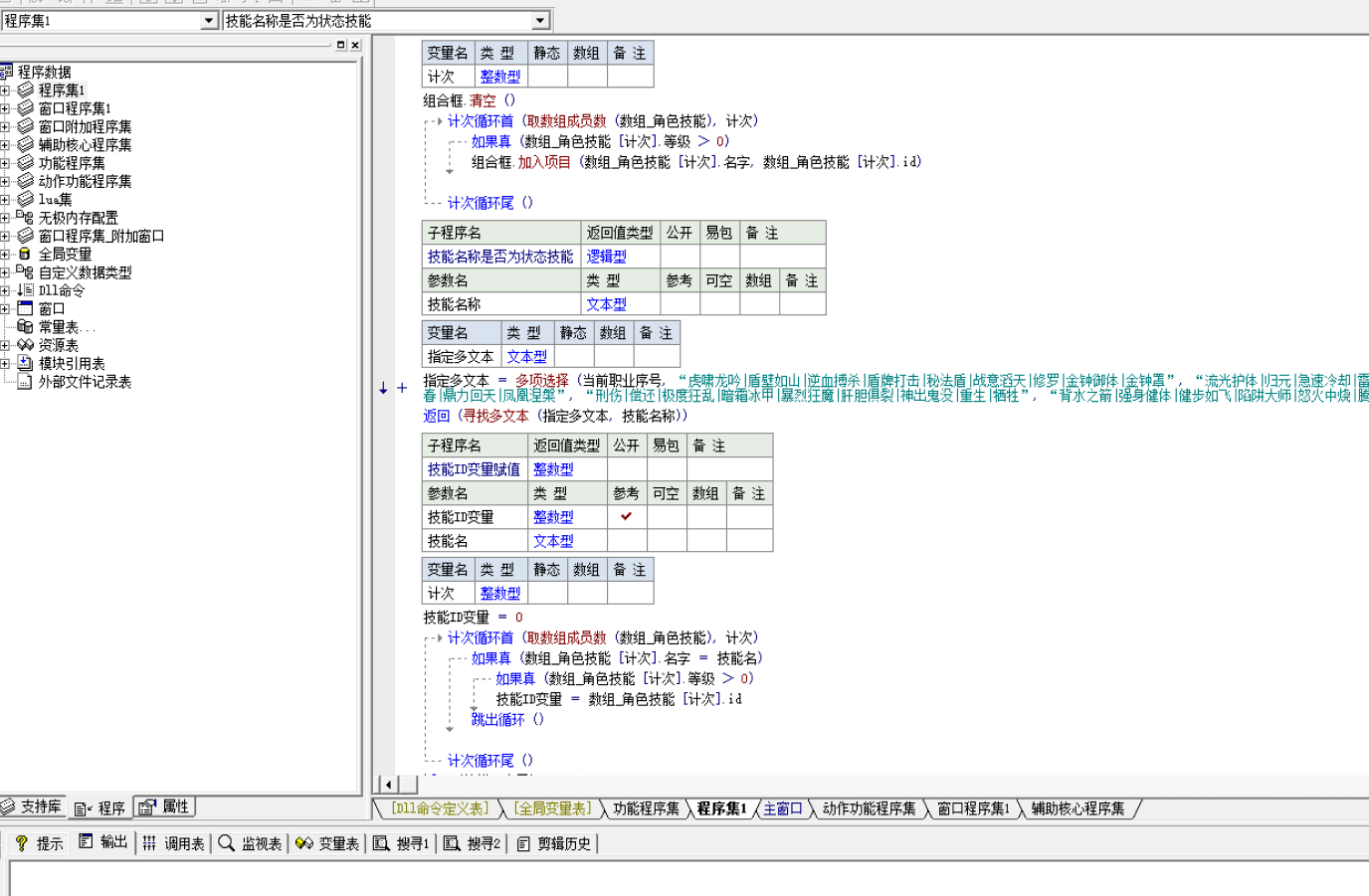The height and width of the screenshot is (896, 1369).
Task: Click the blue plus marker beside 指定多文本 line
Action: coord(402,388)
